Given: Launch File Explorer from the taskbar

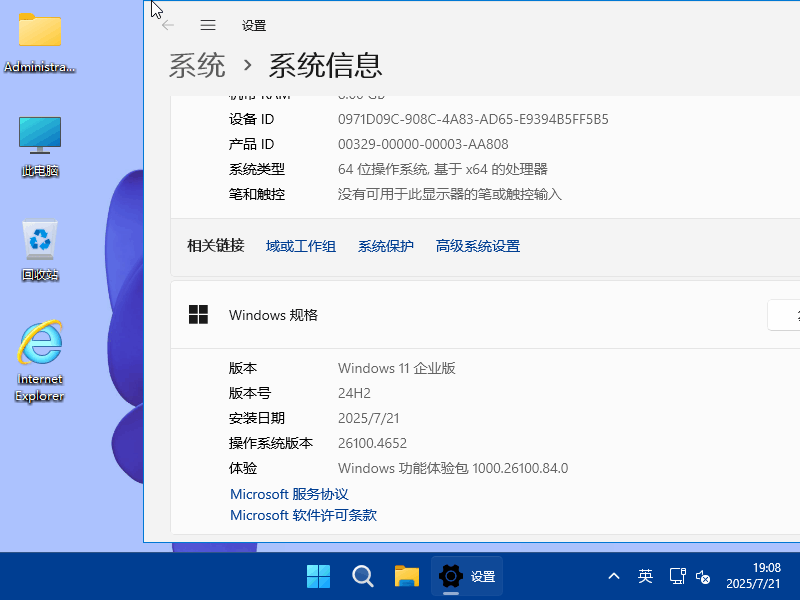Looking at the screenshot, I should pos(406,576).
